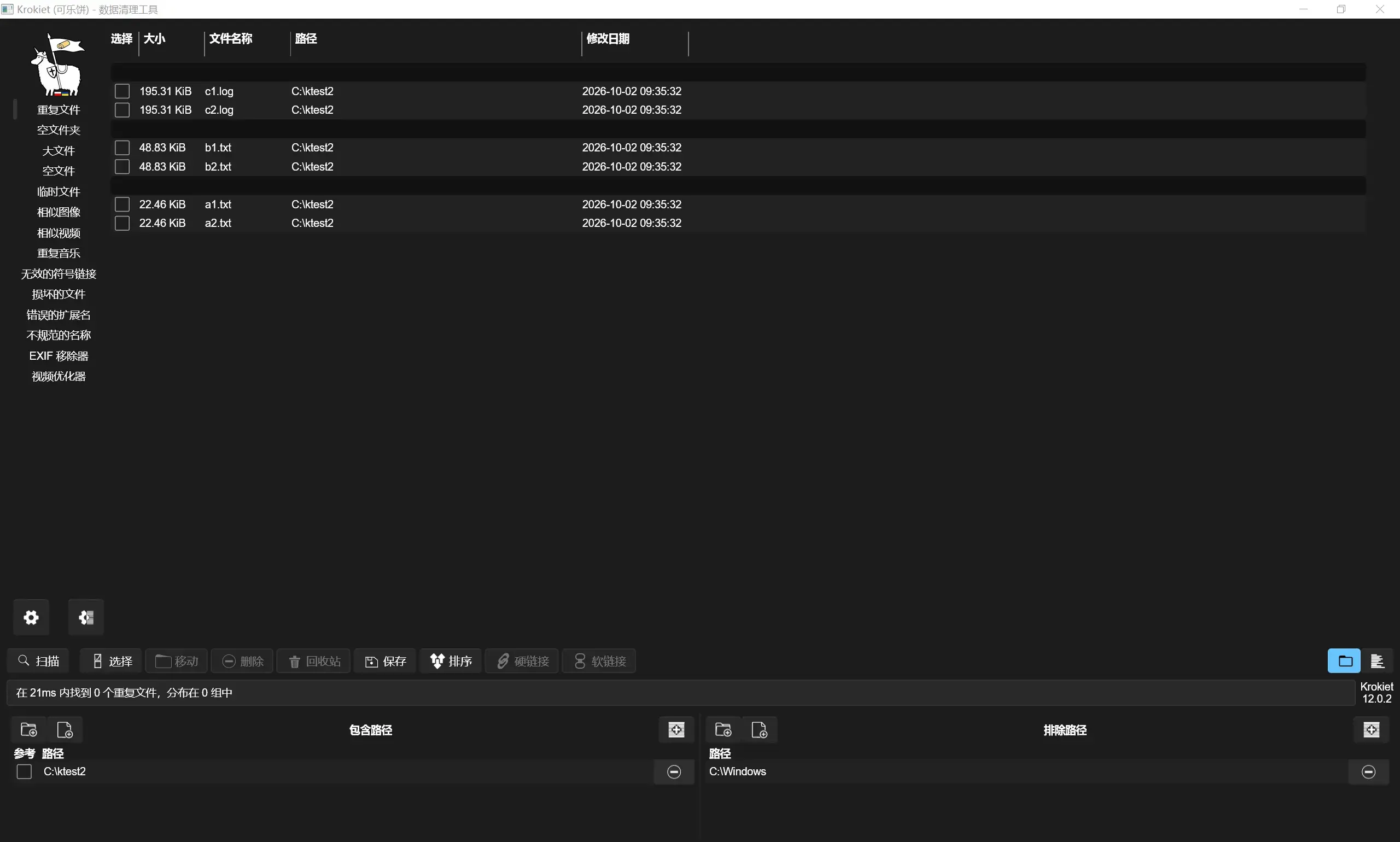Switch to 空文件夹 tool
Viewport: 1400px width, 842px height.
pyautogui.click(x=59, y=130)
